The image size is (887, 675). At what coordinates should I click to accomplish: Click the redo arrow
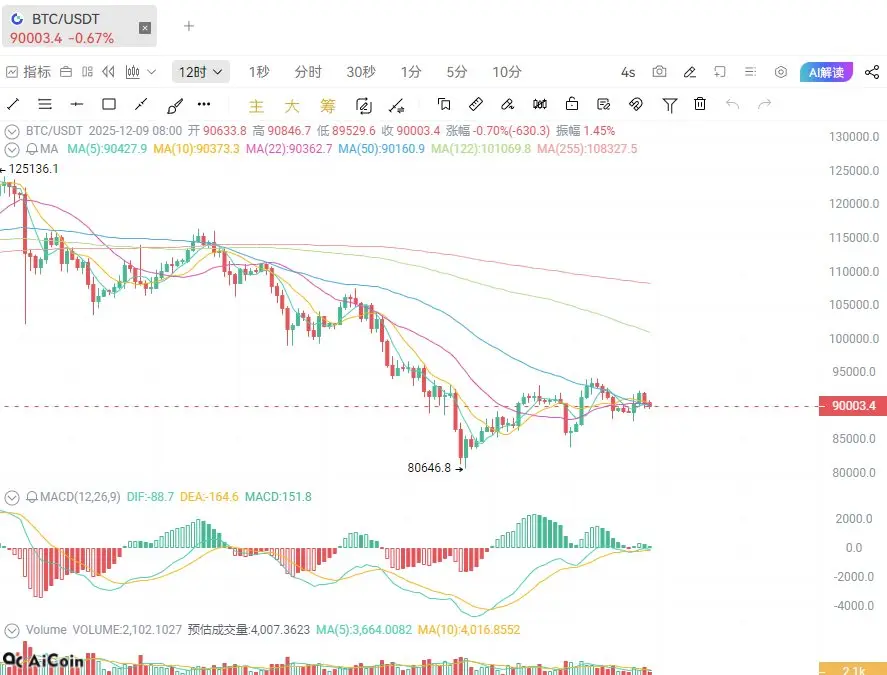click(765, 104)
